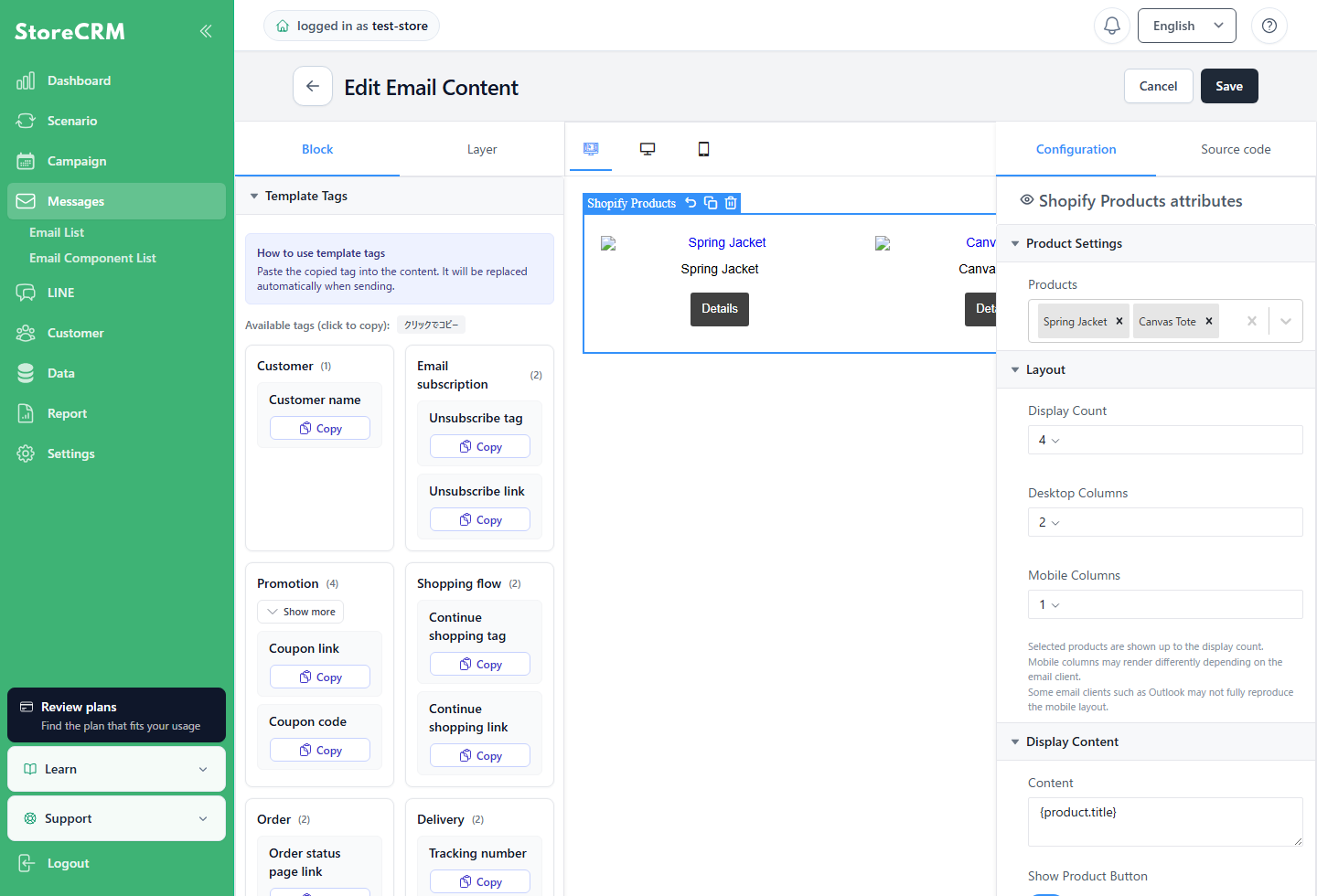Open the Review plans banner

116,715
